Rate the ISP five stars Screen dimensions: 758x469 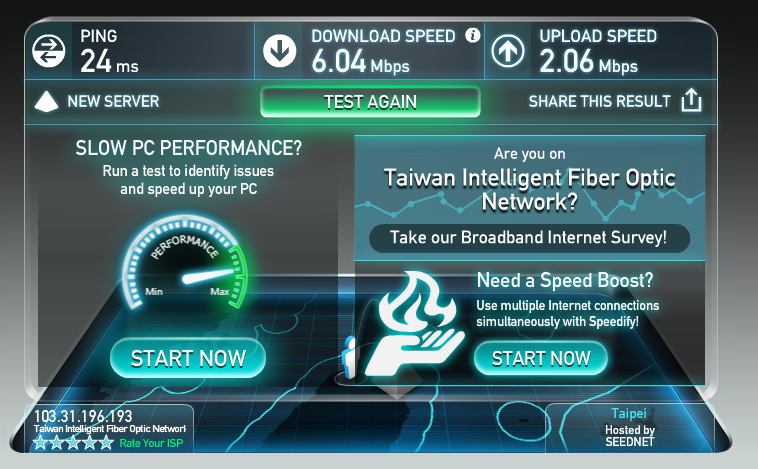point(106,442)
